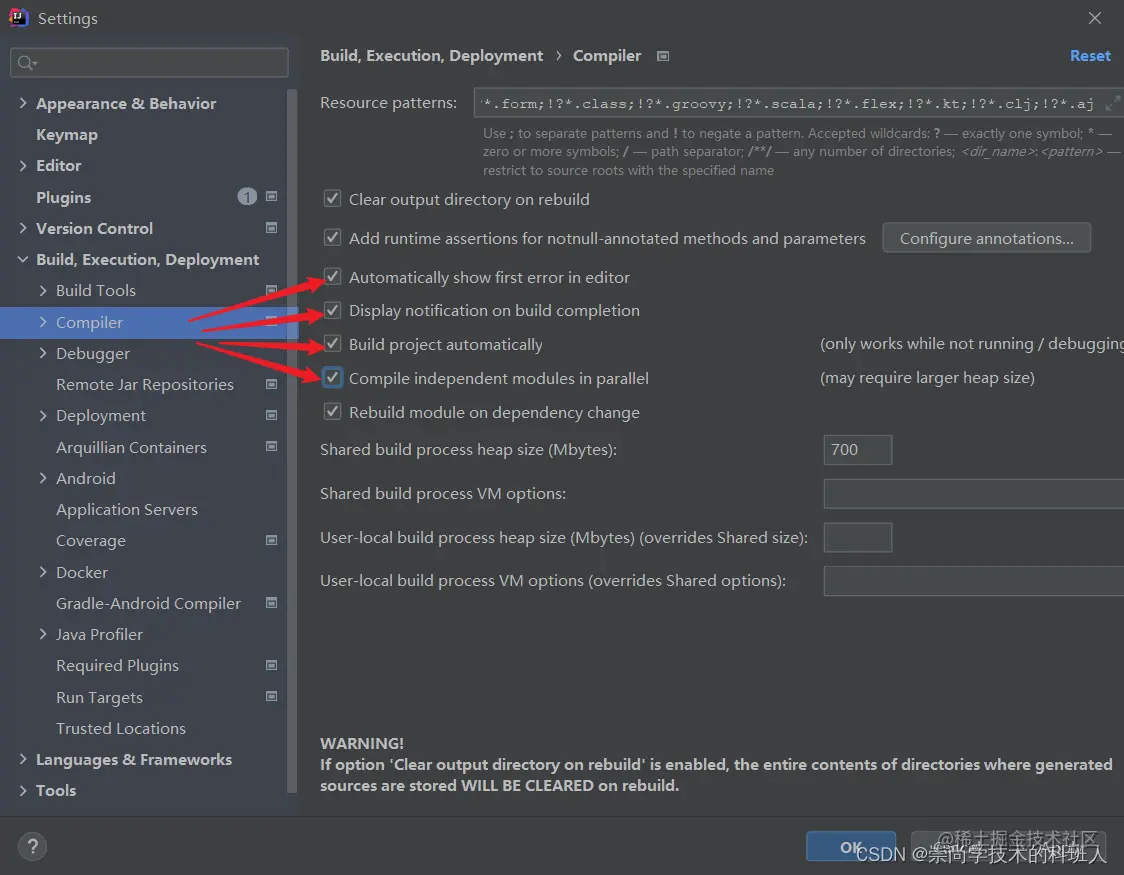
Task: Toggle Clear output directory on rebuild
Action: [x=332, y=199]
